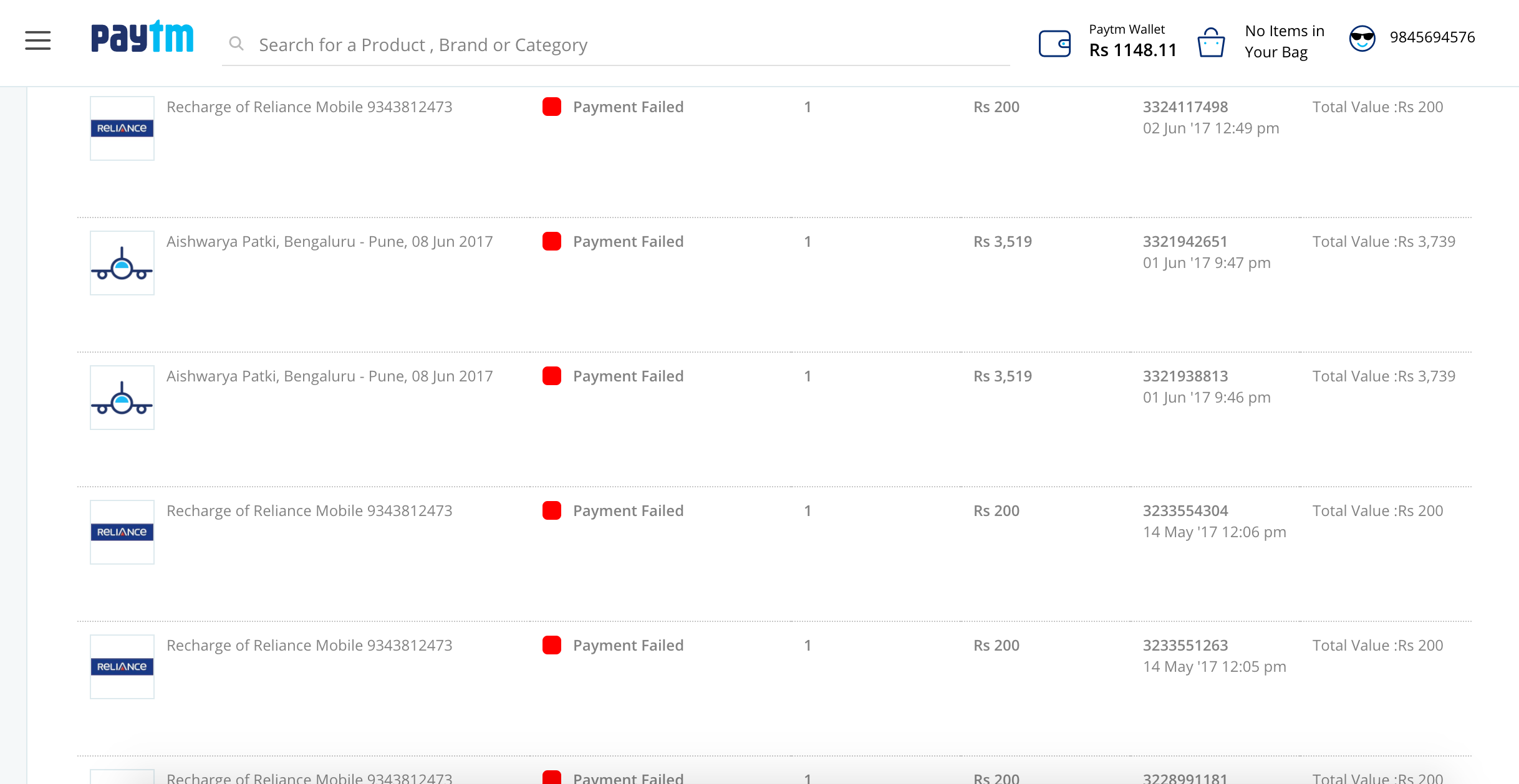Select order ID 3321942651
This screenshot has height=784, width=1519.
(1185, 242)
